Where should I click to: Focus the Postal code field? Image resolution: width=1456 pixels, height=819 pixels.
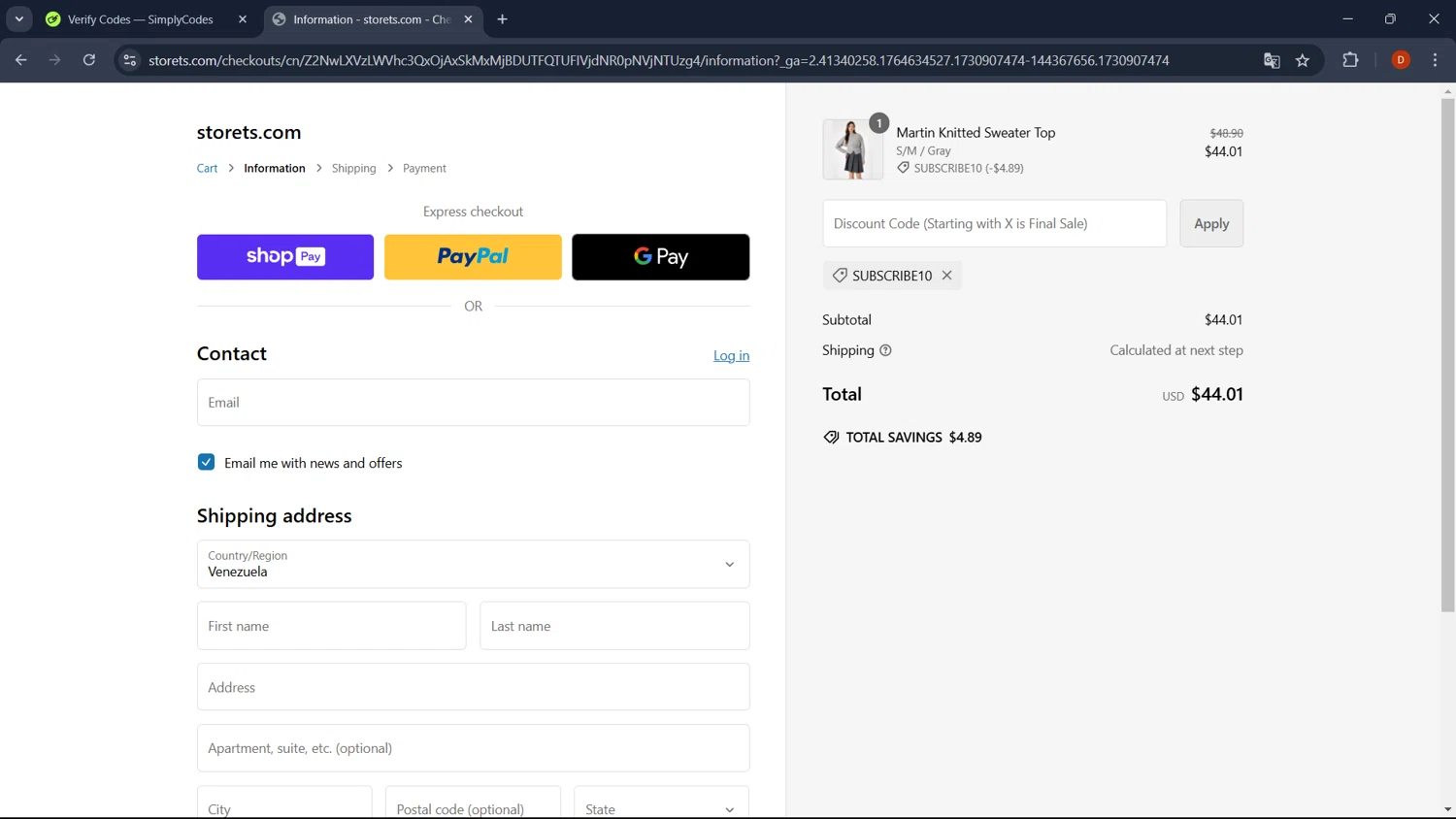pos(473,803)
